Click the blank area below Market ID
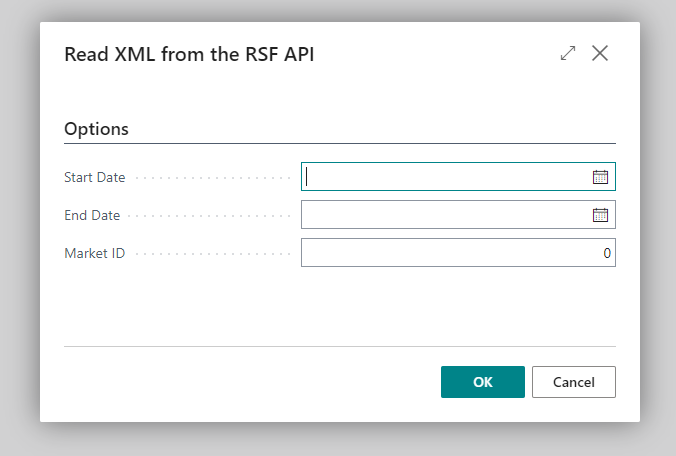The width and height of the screenshot is (676, 456). point(340,305)
